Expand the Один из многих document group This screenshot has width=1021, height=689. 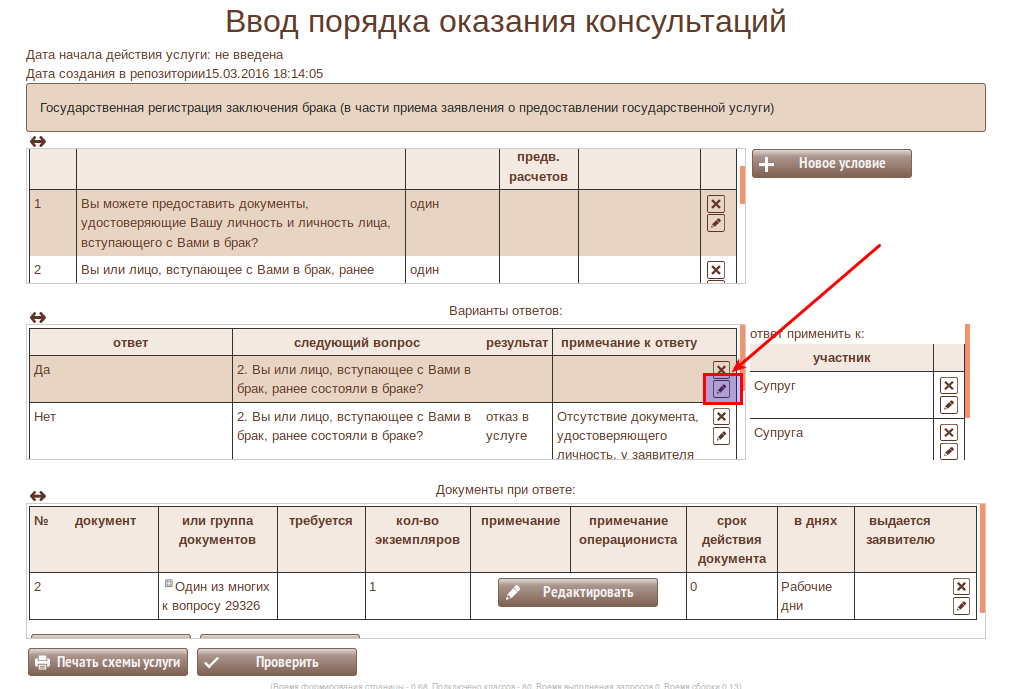168,584
